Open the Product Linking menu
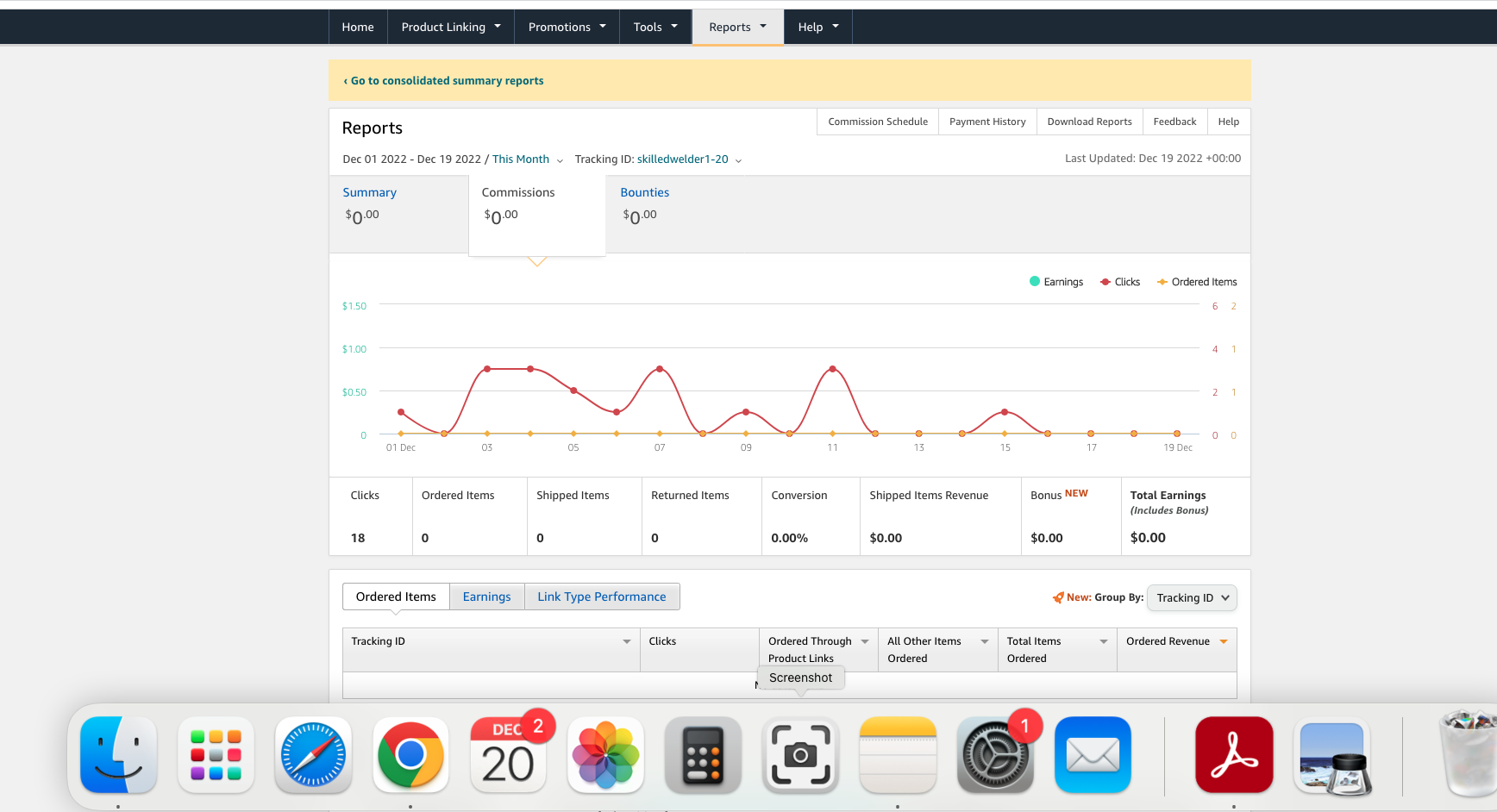 pos(451,27)
